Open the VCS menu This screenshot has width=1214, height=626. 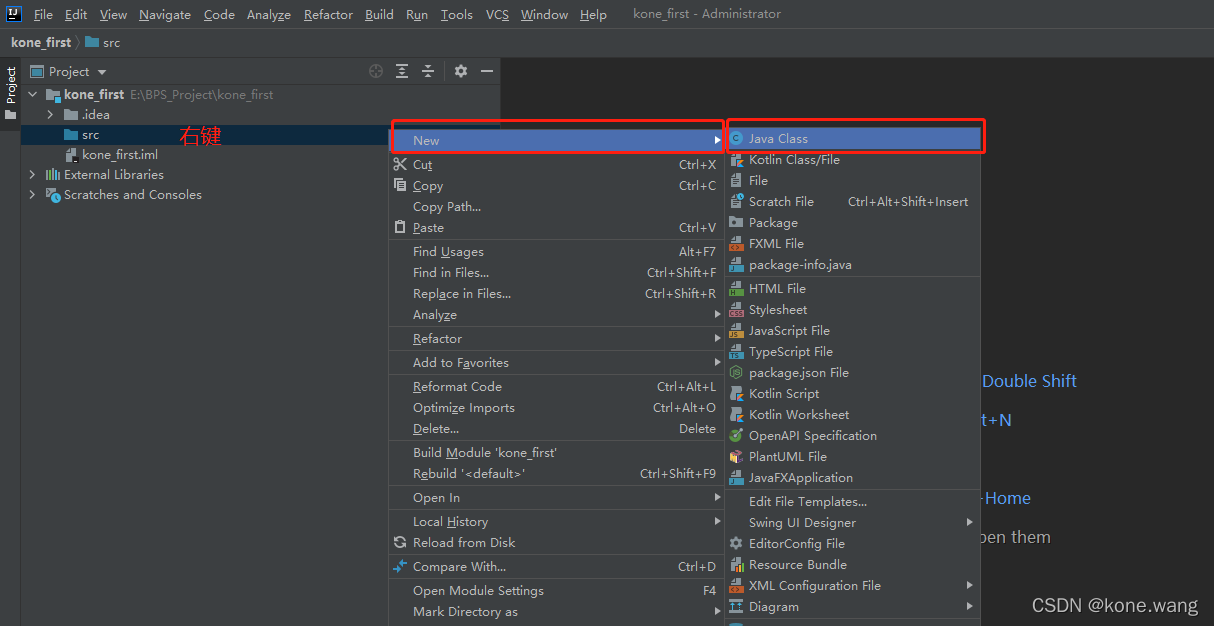497,15
